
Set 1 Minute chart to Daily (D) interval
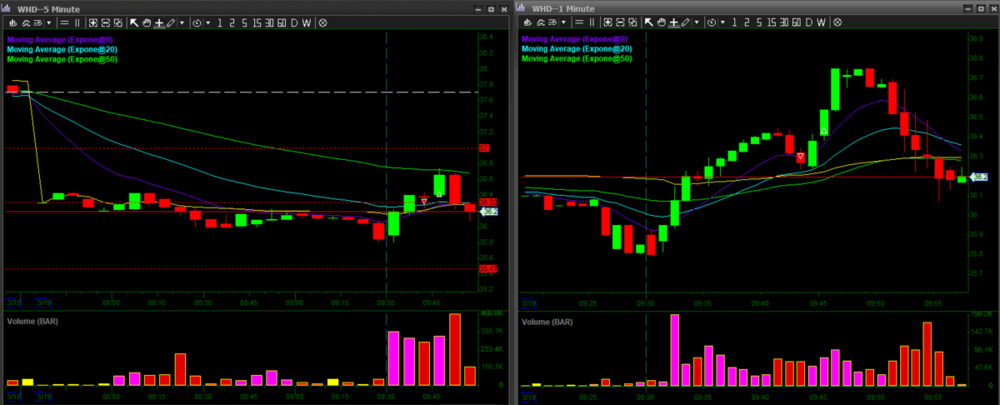pos(810,22)
